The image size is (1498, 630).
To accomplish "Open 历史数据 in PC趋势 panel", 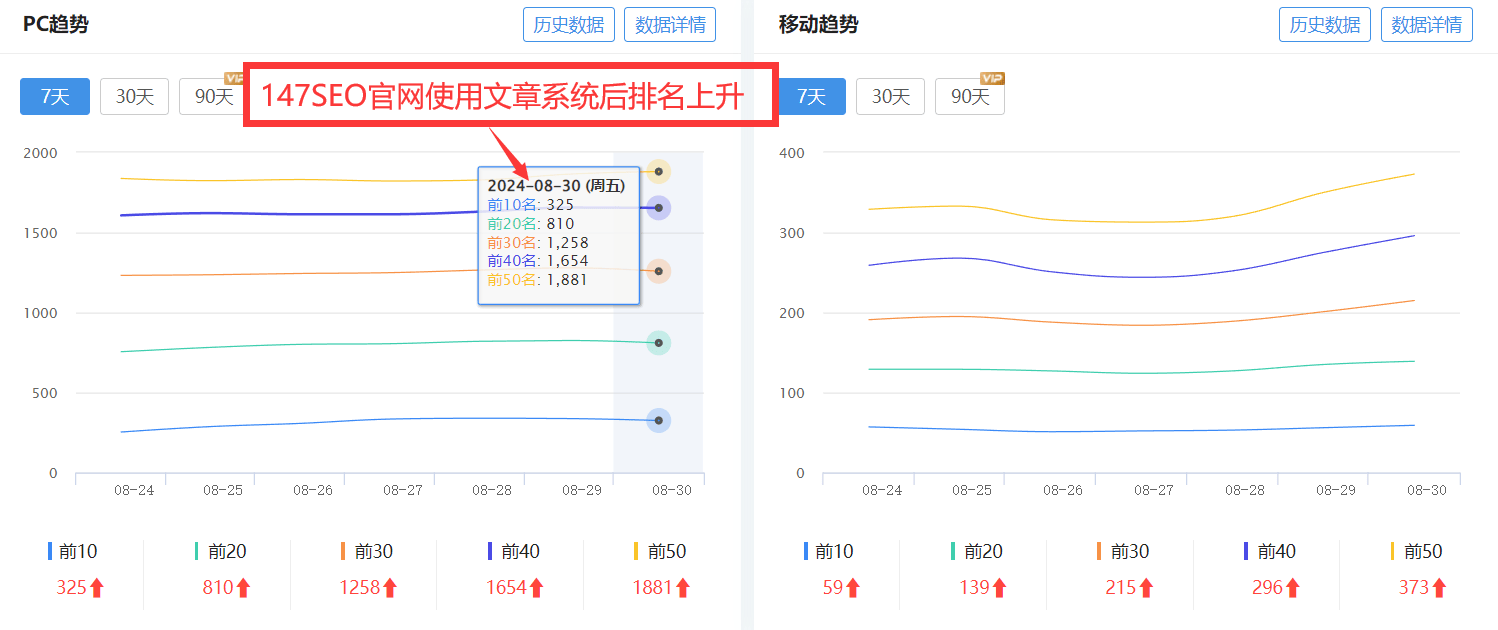I will click(x=569, y=25).
